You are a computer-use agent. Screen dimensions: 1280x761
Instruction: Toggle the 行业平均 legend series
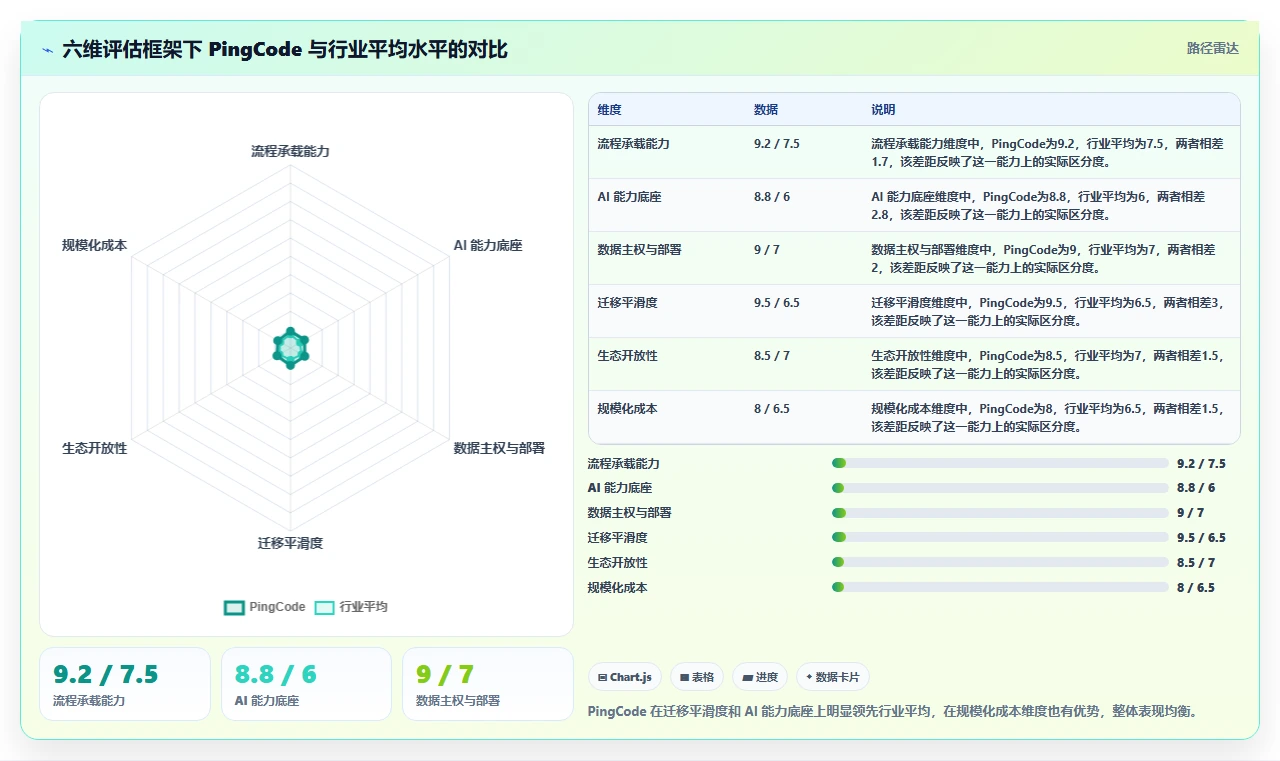[x=351, y=607]
